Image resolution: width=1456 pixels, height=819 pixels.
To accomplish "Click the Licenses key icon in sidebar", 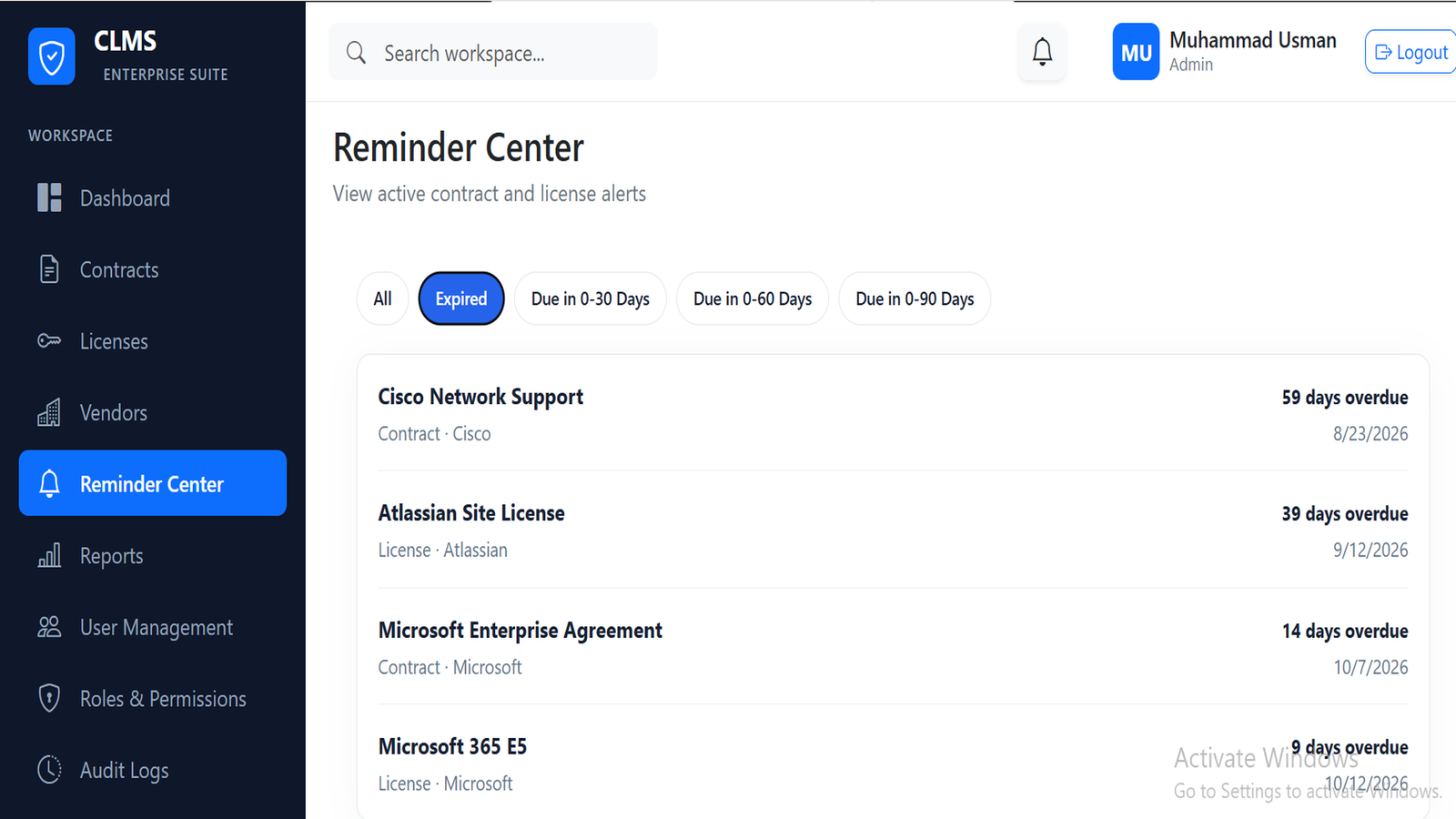I will click(49, 341).
